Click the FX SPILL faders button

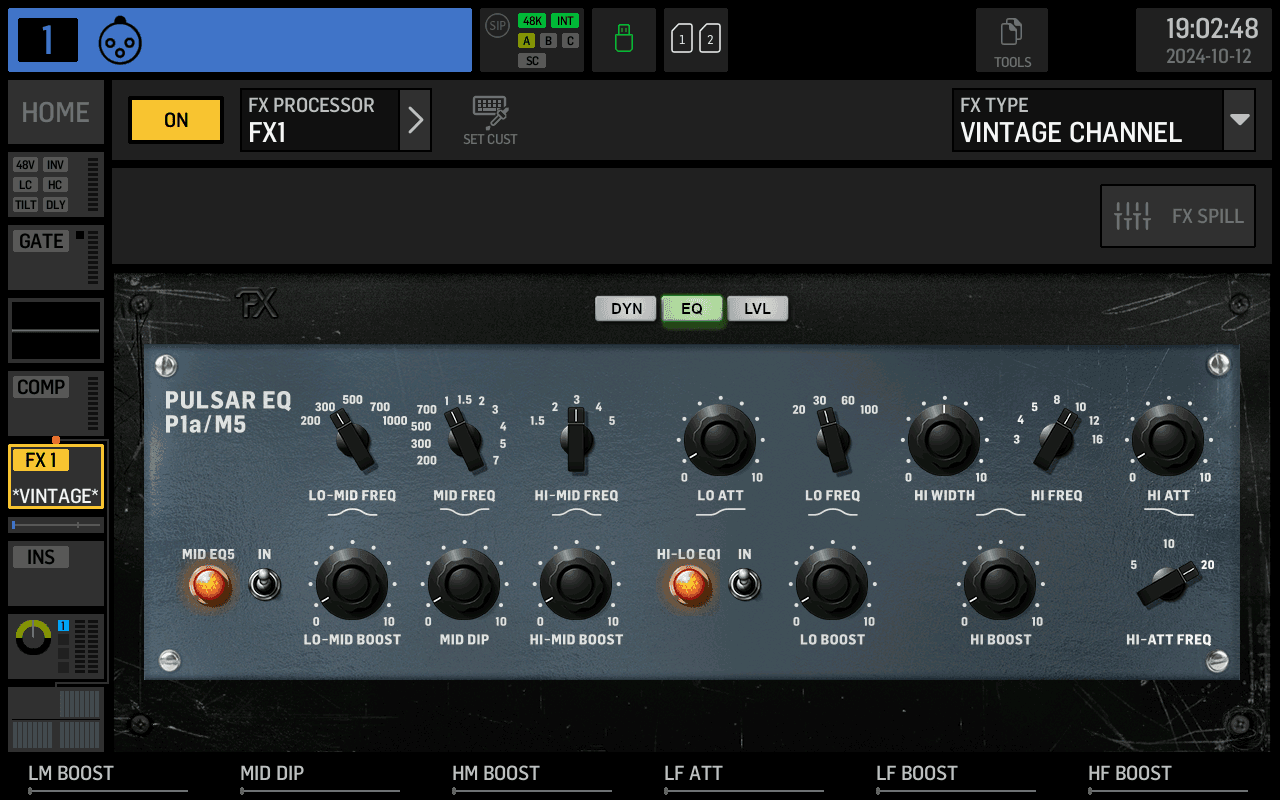1177,215
